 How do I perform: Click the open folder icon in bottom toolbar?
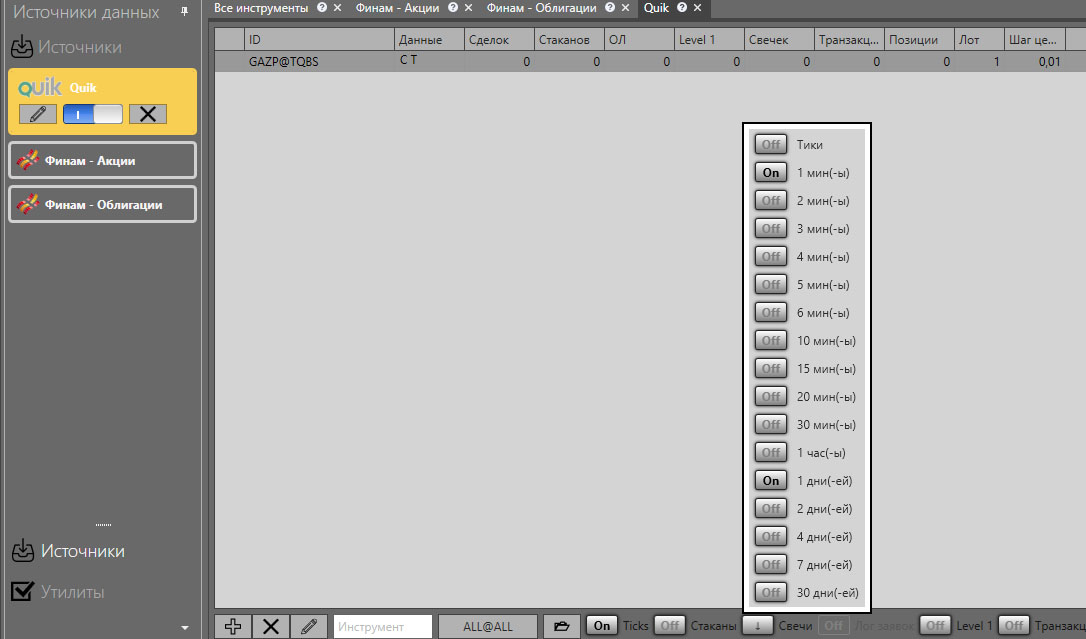click(562, 626)
